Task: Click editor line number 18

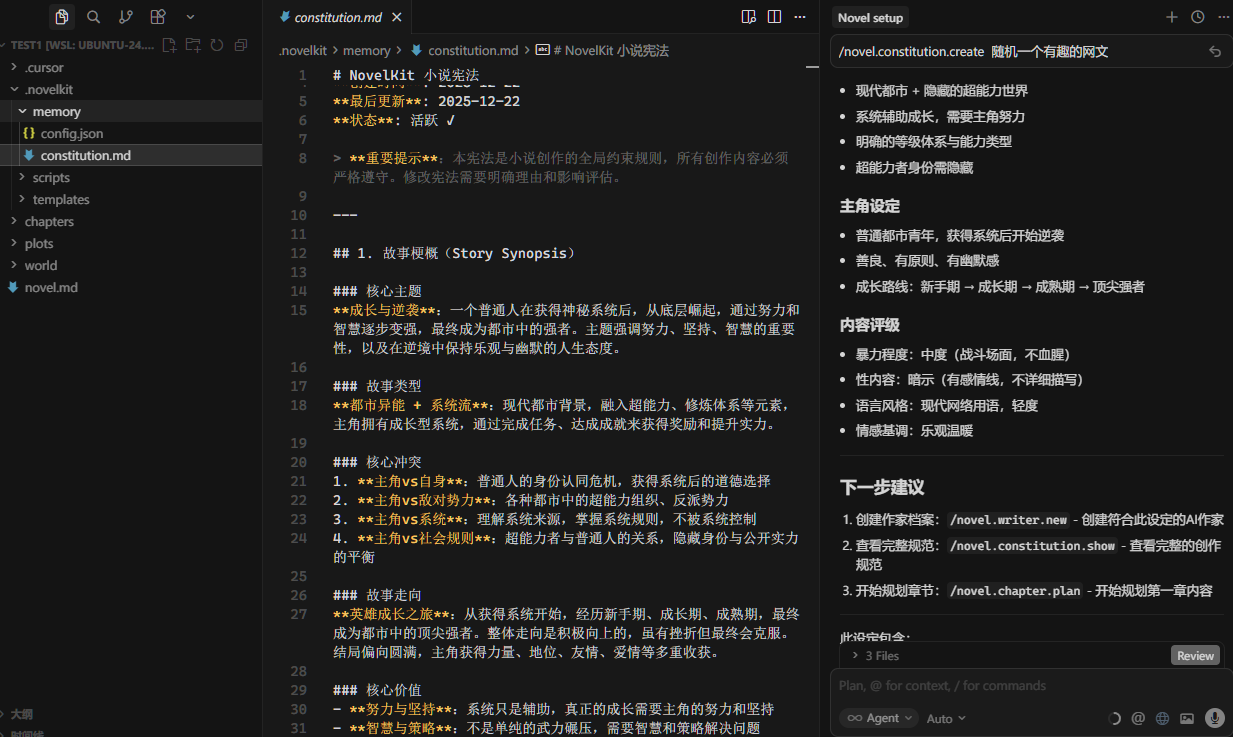Action: click(x=298, y=405)
